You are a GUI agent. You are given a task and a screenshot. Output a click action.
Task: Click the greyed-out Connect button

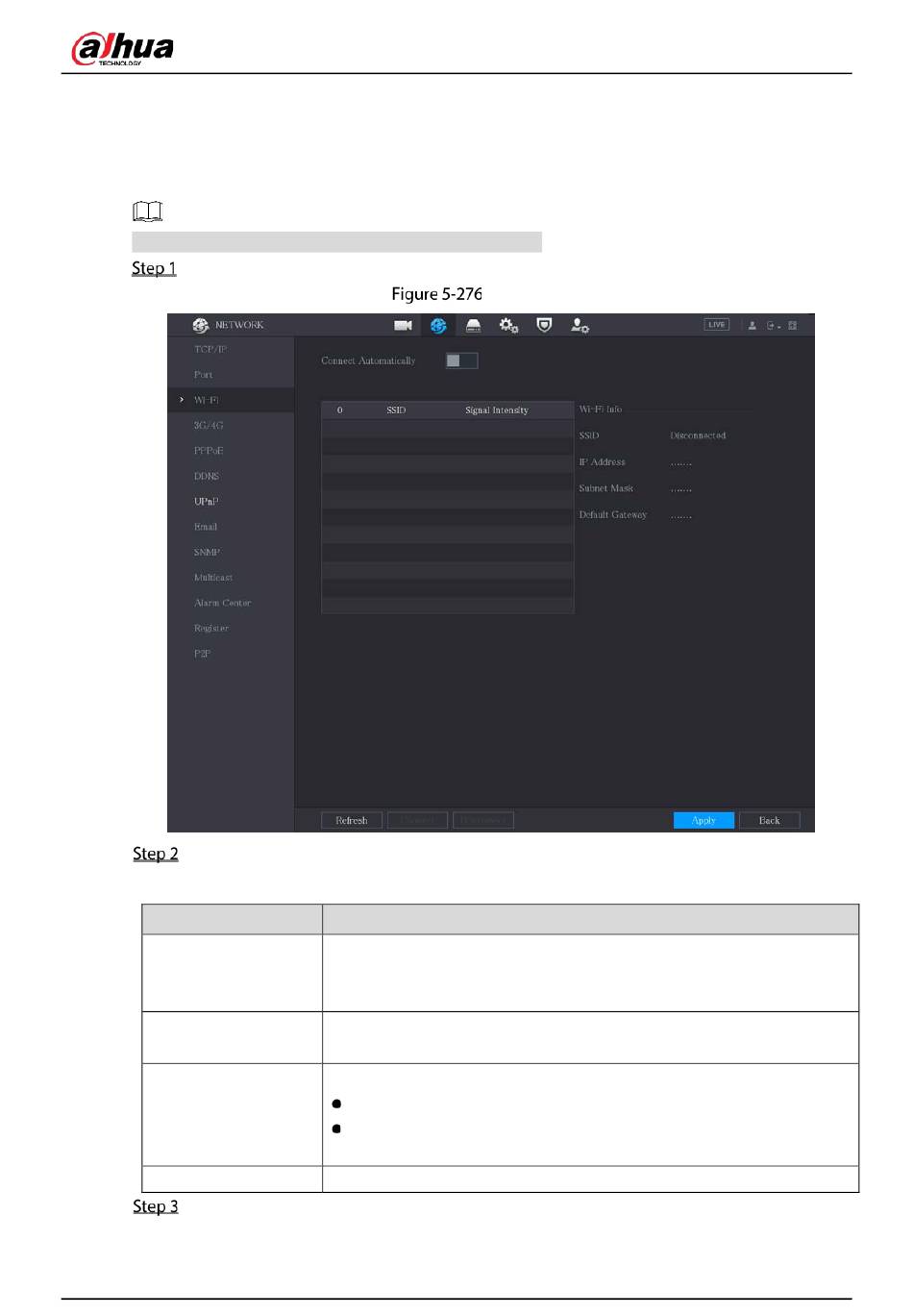coord(417,820)
